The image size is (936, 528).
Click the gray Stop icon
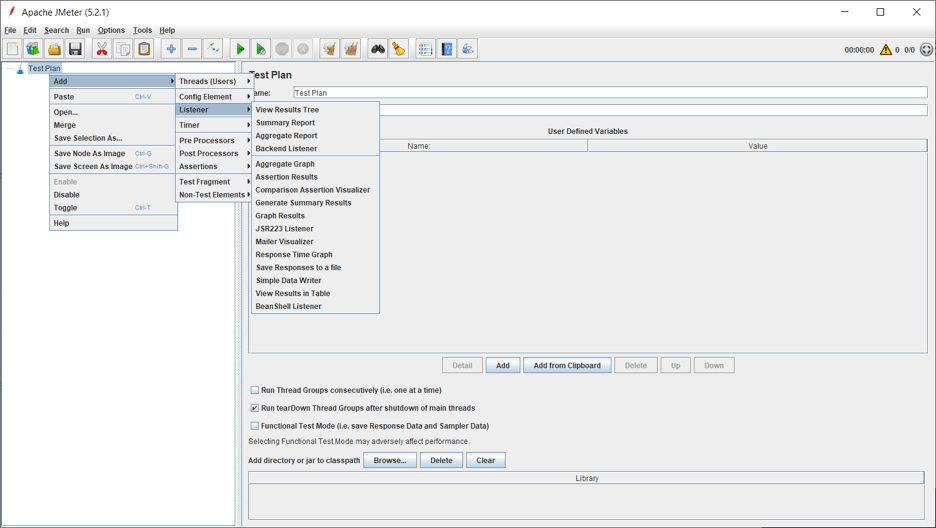click(282, 49)
